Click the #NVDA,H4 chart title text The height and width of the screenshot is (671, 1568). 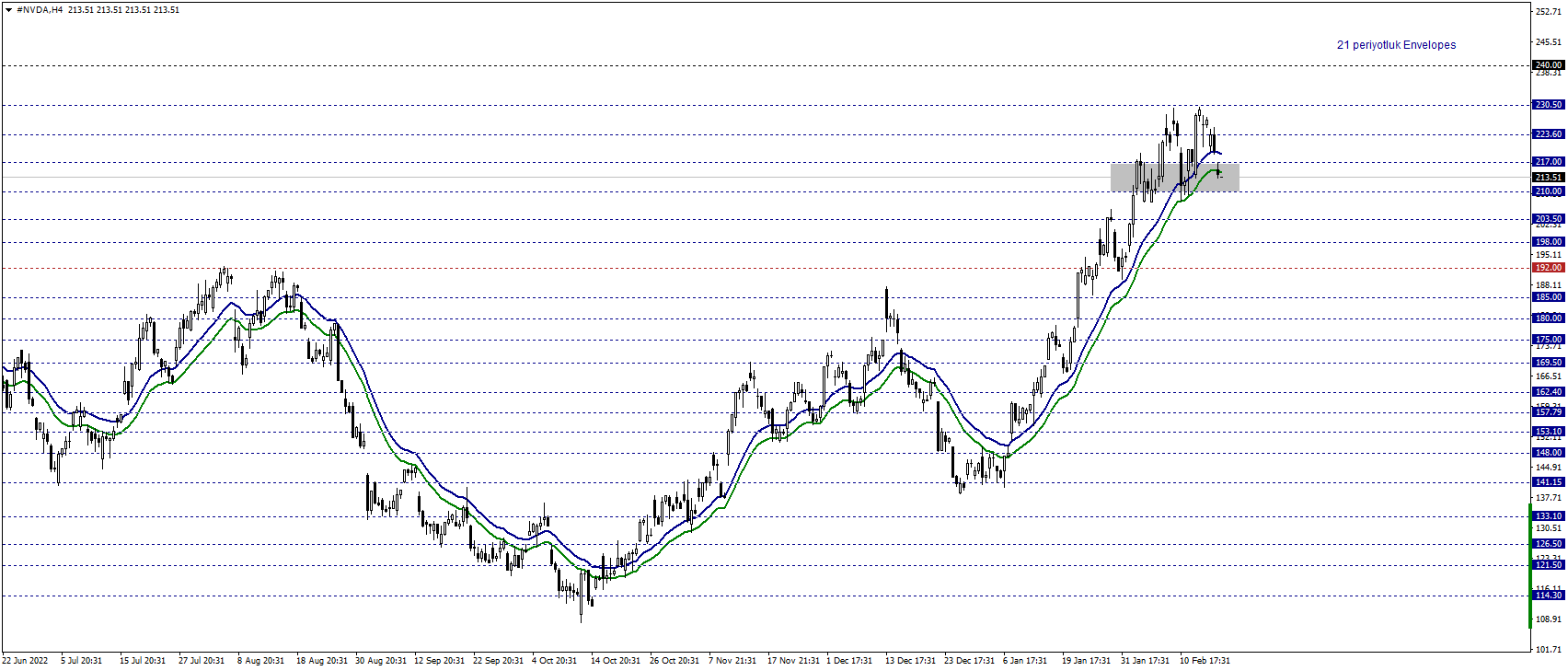click(x=40, y=10)
